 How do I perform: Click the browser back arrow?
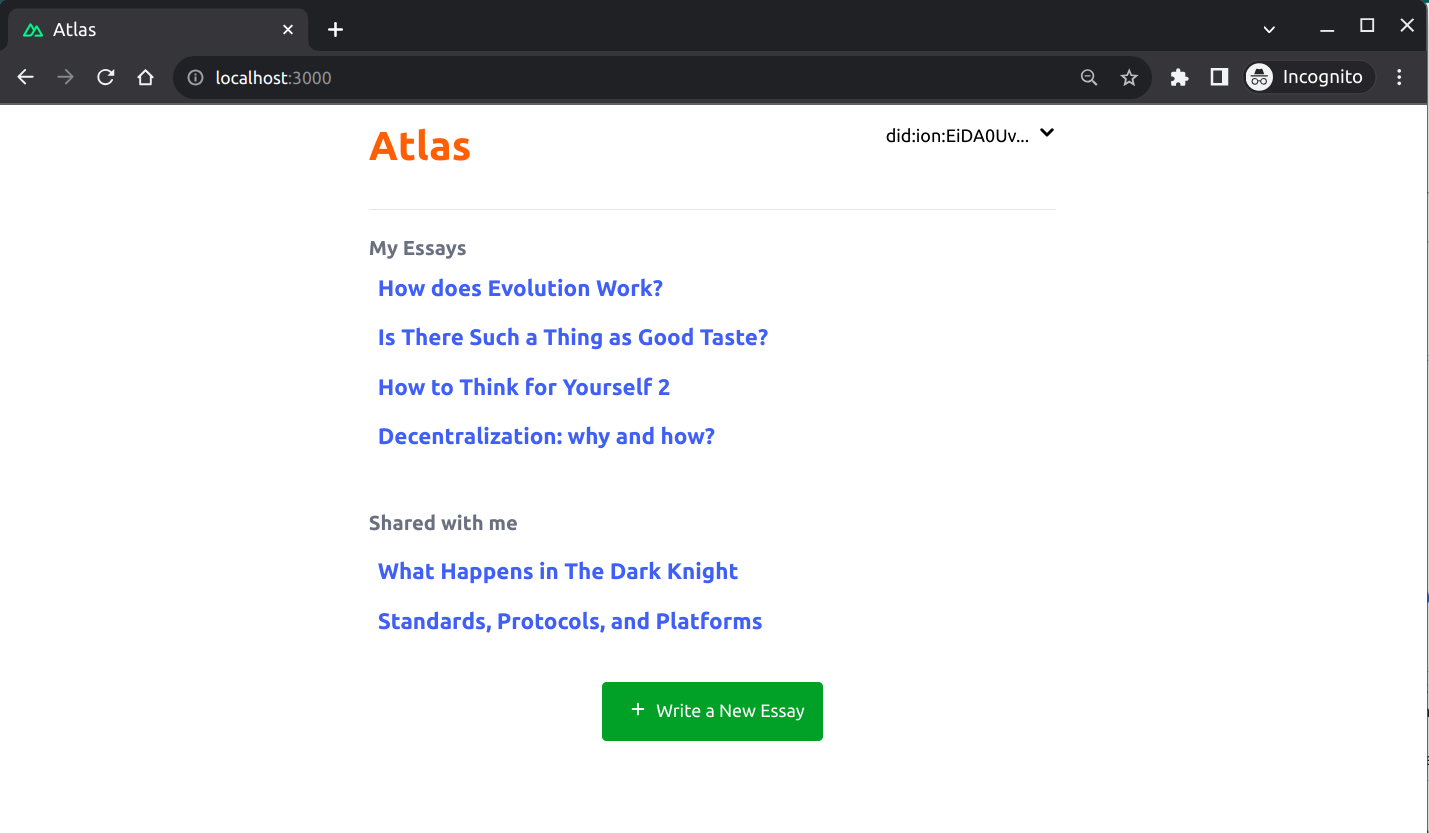26,78
